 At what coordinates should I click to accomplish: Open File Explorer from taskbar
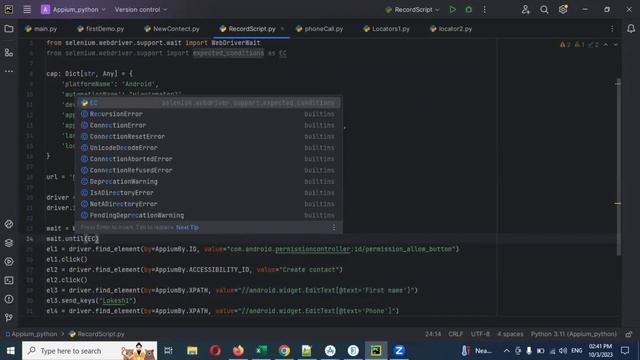click(192, 351)
